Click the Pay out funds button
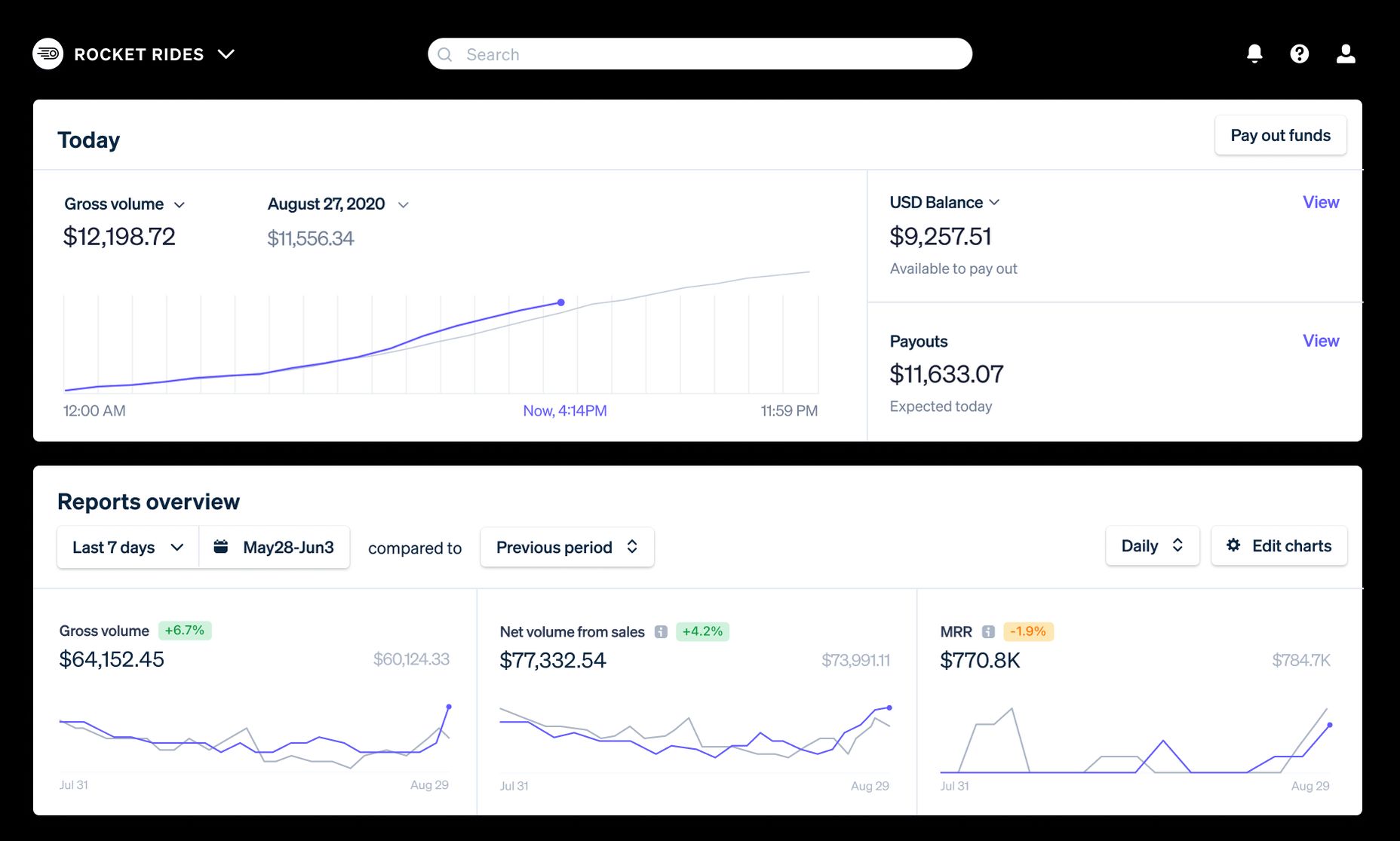The image size is (1400, 841). coord(1280,135)
